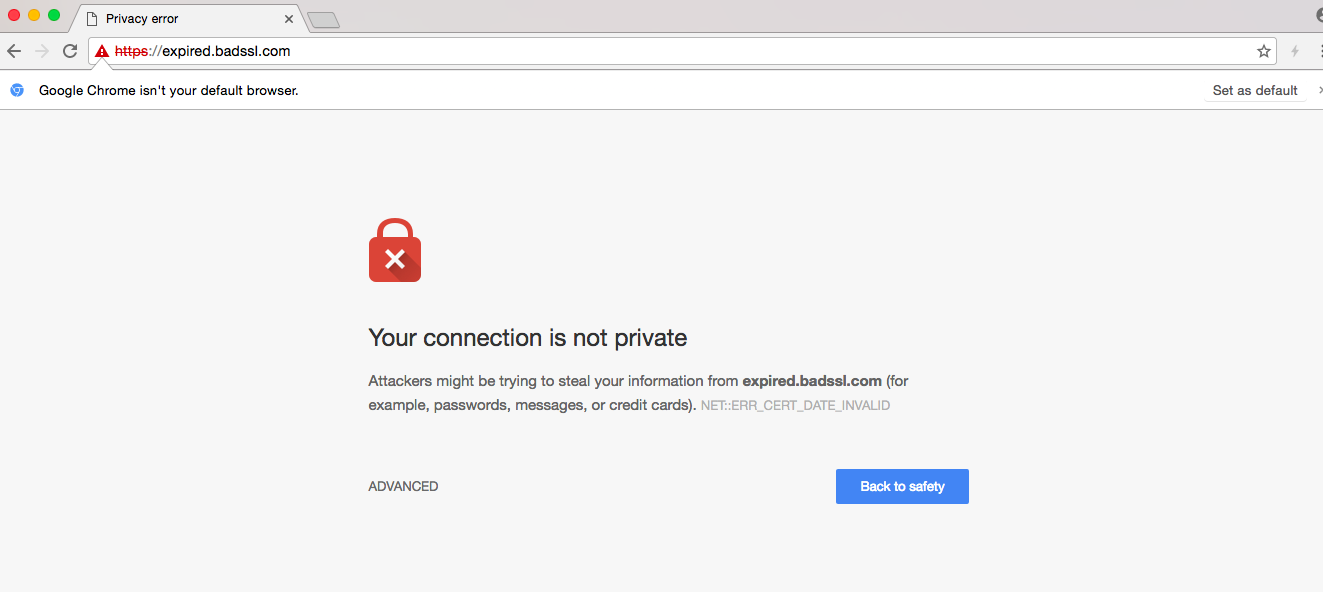
Task: Open the user profile icon in title bar
Action: point(1318,16)
